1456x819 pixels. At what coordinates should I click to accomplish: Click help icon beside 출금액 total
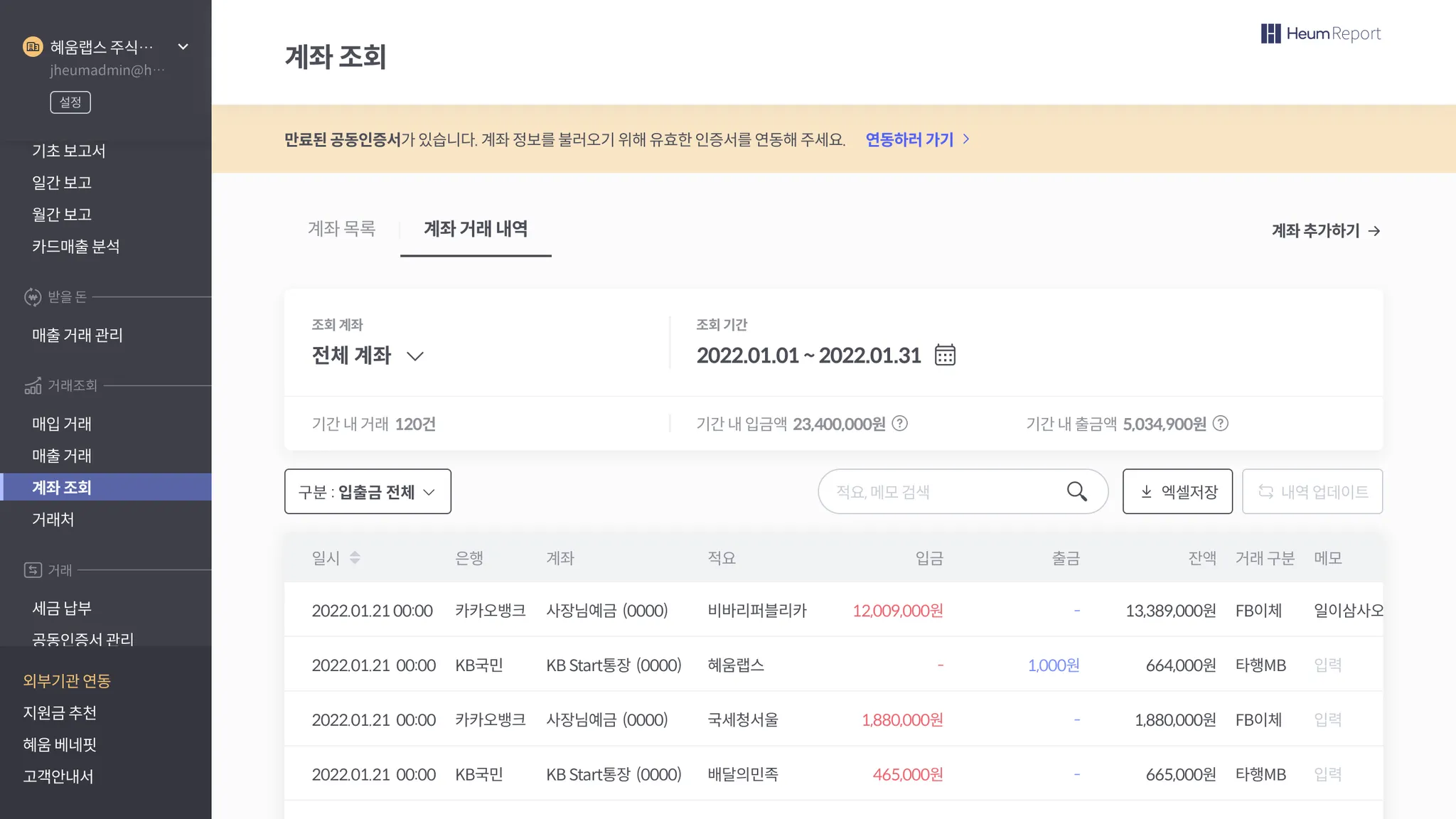(x=1221, y=424)
